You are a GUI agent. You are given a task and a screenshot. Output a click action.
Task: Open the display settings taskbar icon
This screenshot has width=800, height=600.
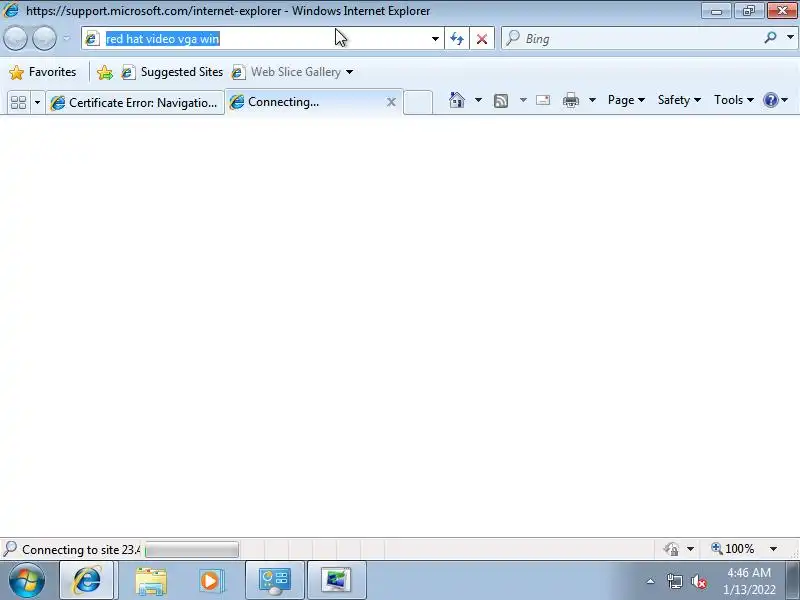[336, 580]
